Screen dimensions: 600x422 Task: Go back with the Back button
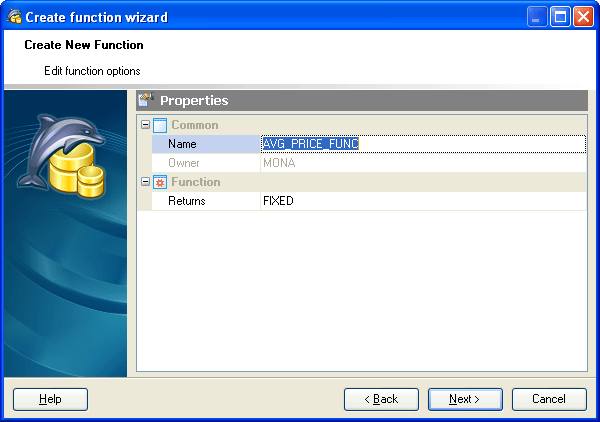tap(381, 399)
